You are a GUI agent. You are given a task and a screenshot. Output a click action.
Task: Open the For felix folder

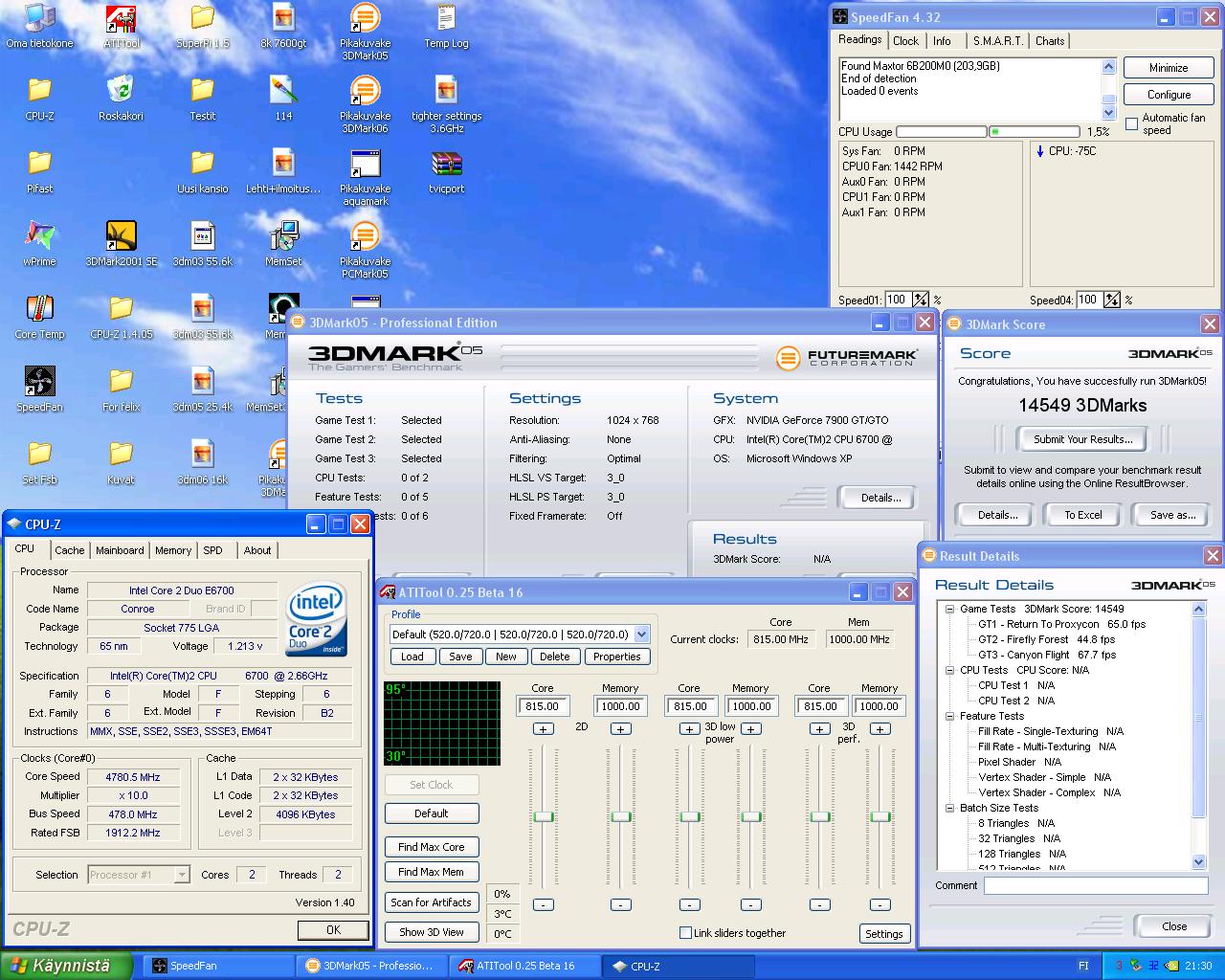(x=121, y=390)
